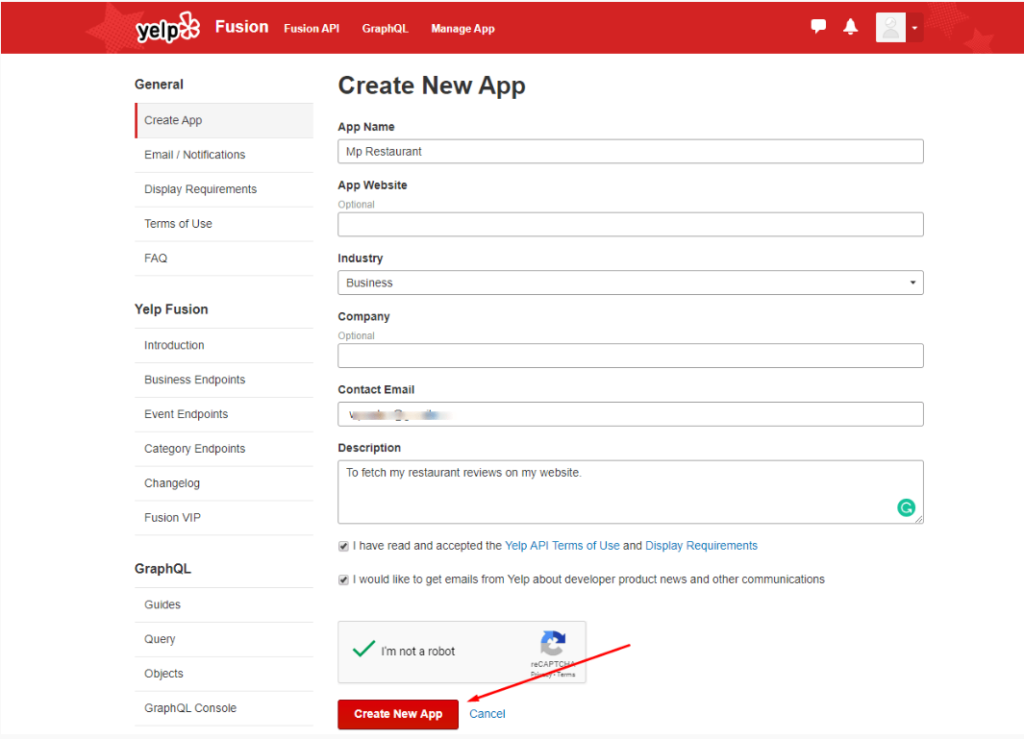Click the Fusion title in the header
This screenshot has width=1024, height=739.
(242, 27)
